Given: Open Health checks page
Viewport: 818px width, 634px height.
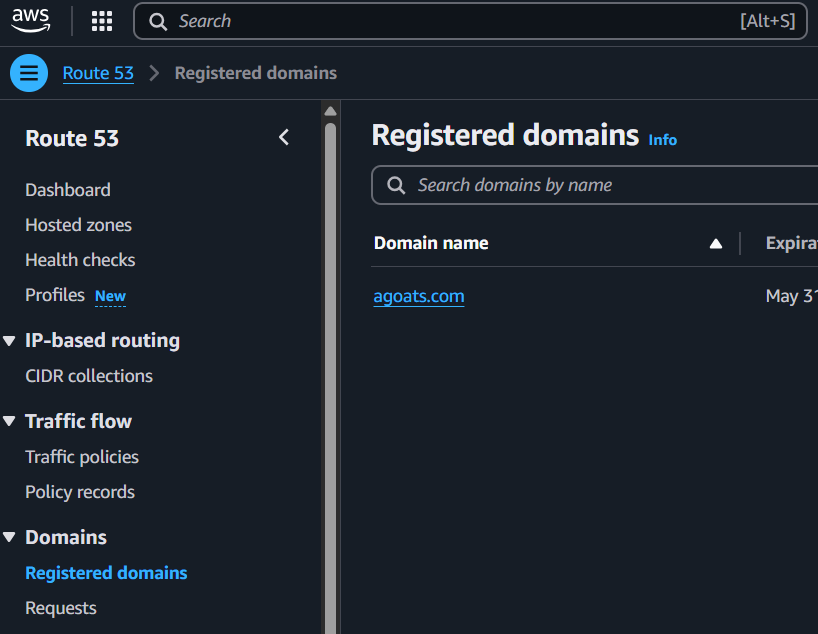Looking at the screenshot, I should click(80, 260).
